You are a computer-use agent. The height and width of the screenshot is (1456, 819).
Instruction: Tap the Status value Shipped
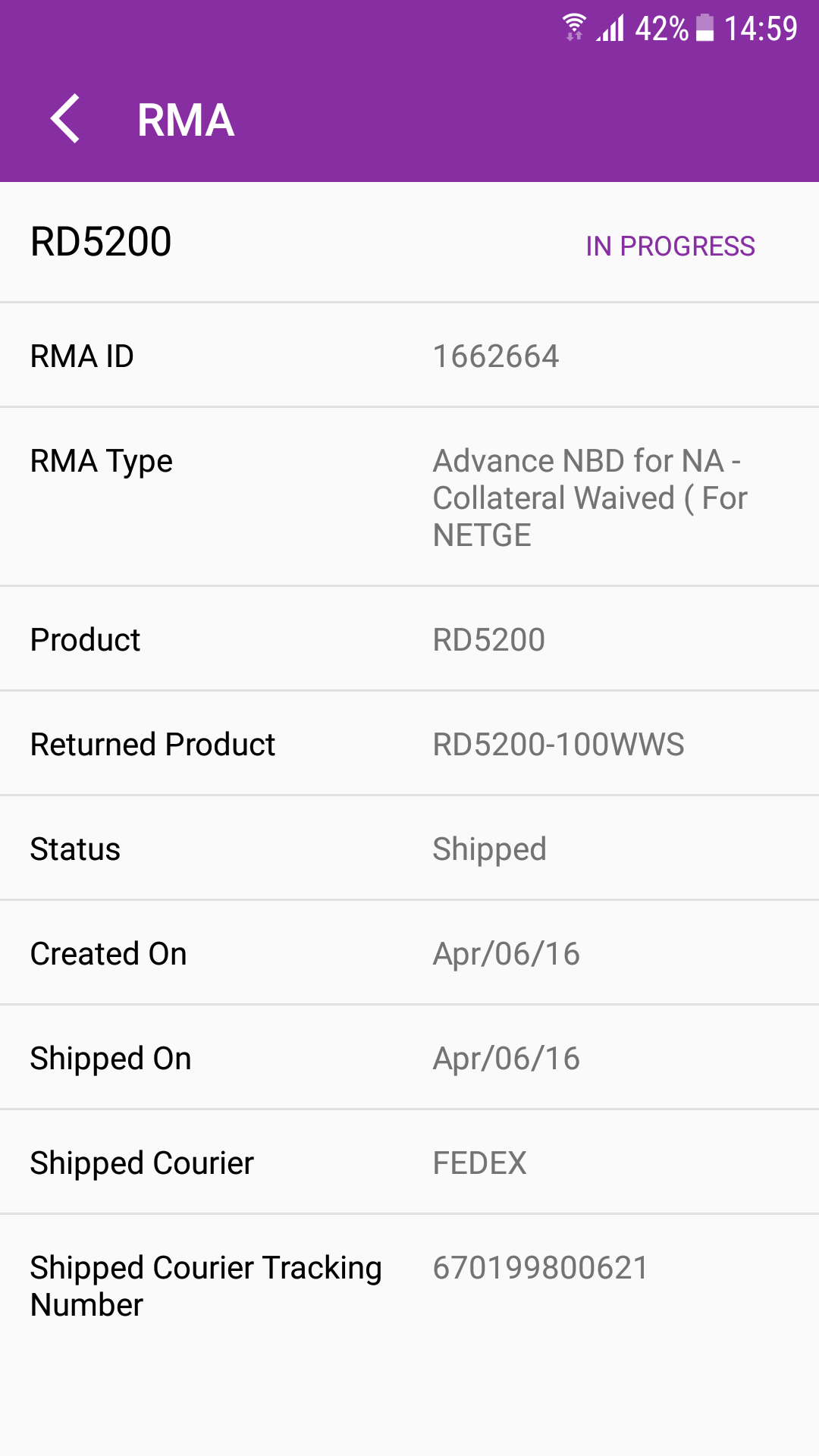point(490,850)
